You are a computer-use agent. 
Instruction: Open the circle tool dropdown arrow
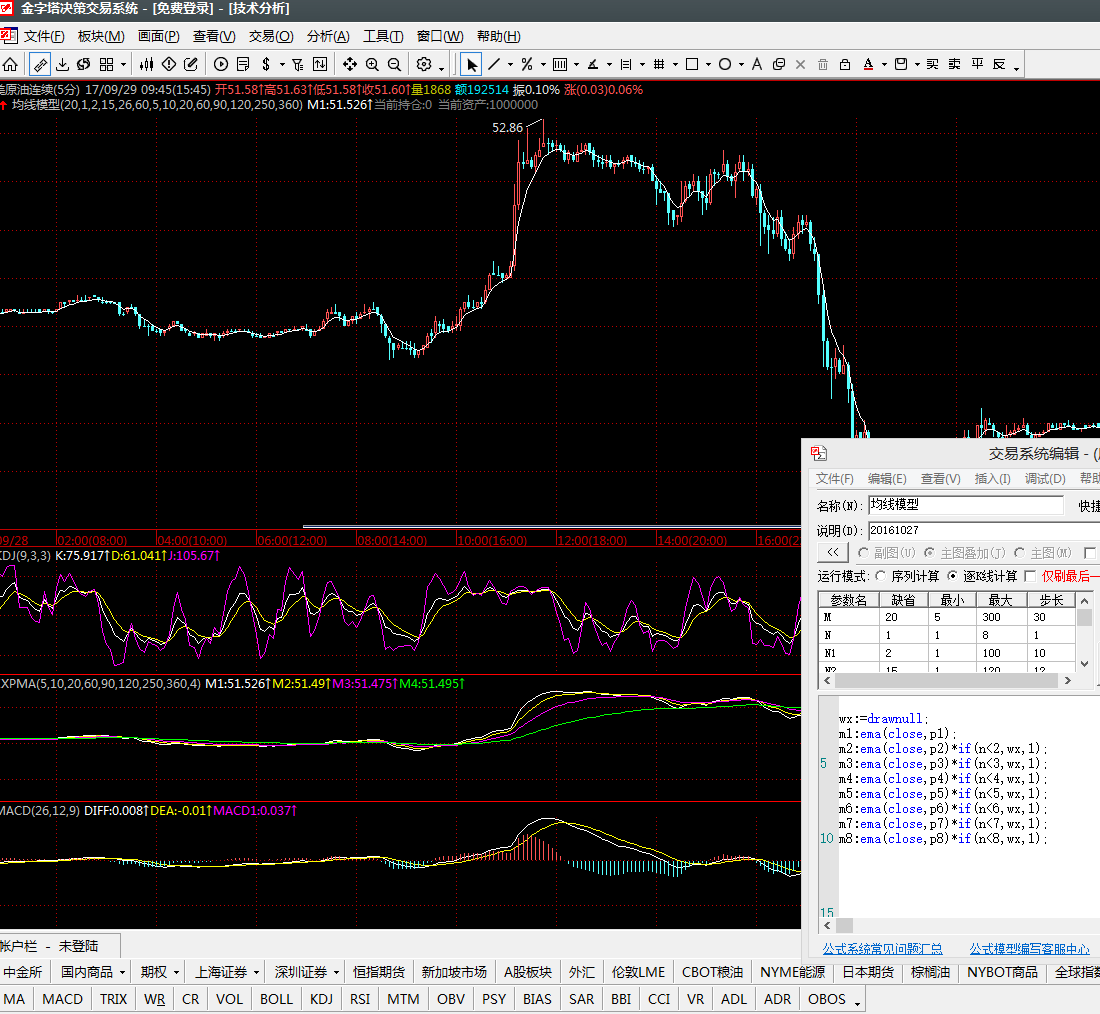(x=741, y=65)
